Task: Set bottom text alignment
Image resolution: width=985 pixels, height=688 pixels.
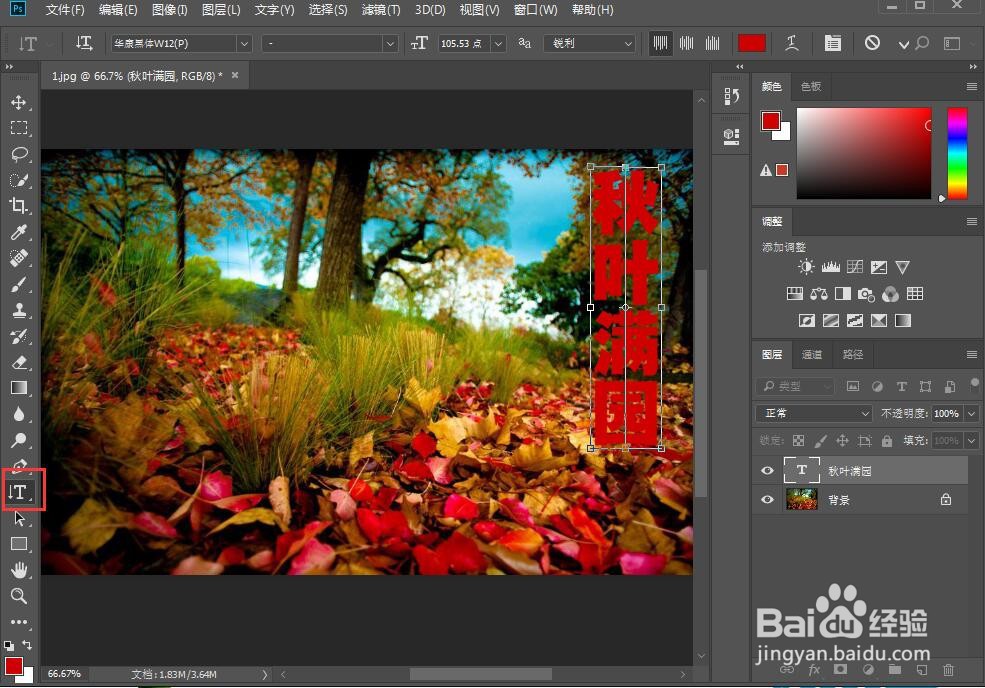Action: point(712,43)
